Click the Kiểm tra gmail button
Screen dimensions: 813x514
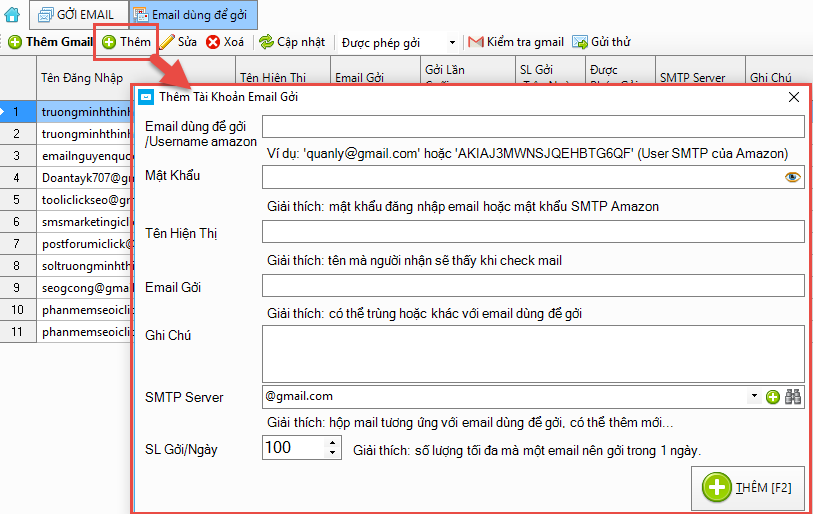515,42
